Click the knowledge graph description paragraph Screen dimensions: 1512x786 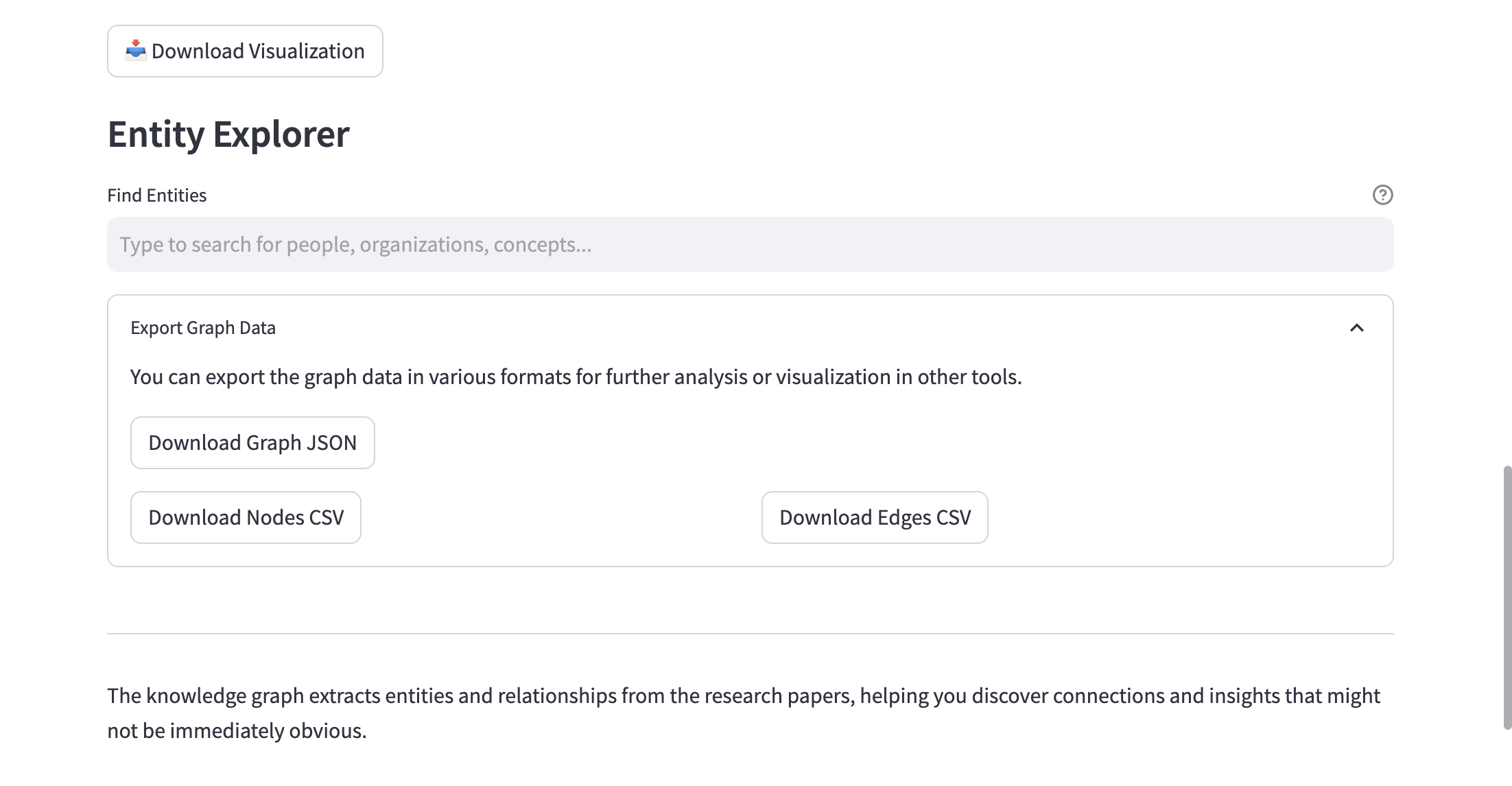pos(744,713)
